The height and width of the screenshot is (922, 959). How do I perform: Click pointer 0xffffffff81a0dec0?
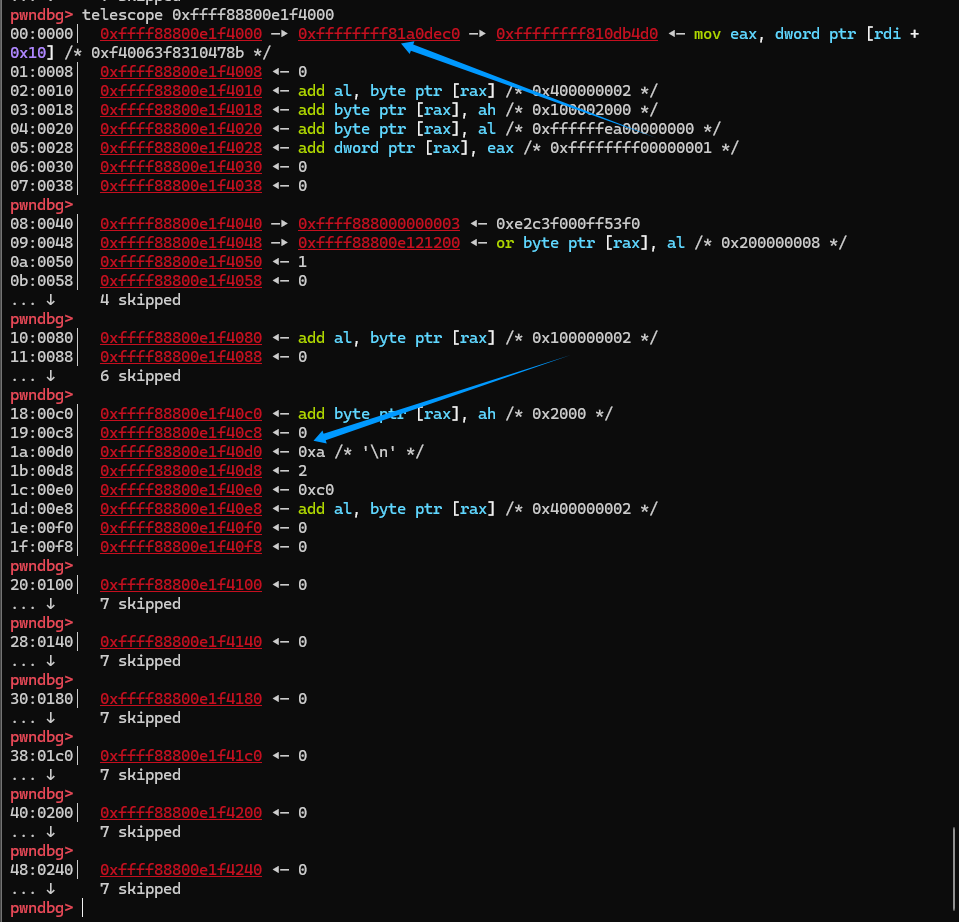(379, 34)
